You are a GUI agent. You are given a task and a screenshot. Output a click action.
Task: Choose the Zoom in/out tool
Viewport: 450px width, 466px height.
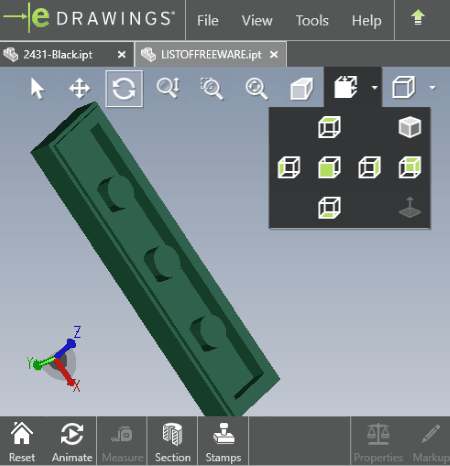pos(168,88)
